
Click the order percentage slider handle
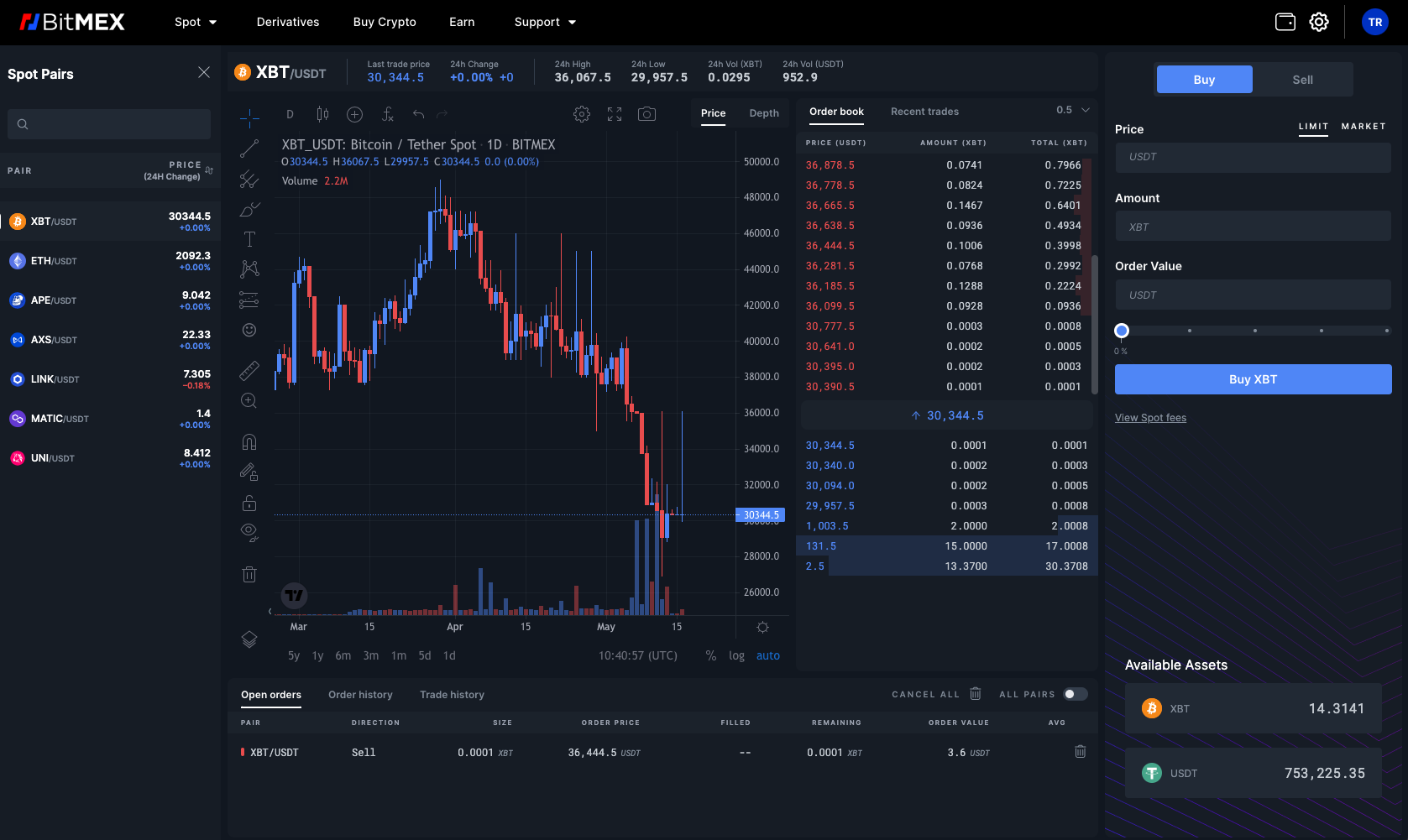[x=1122, y=331]
